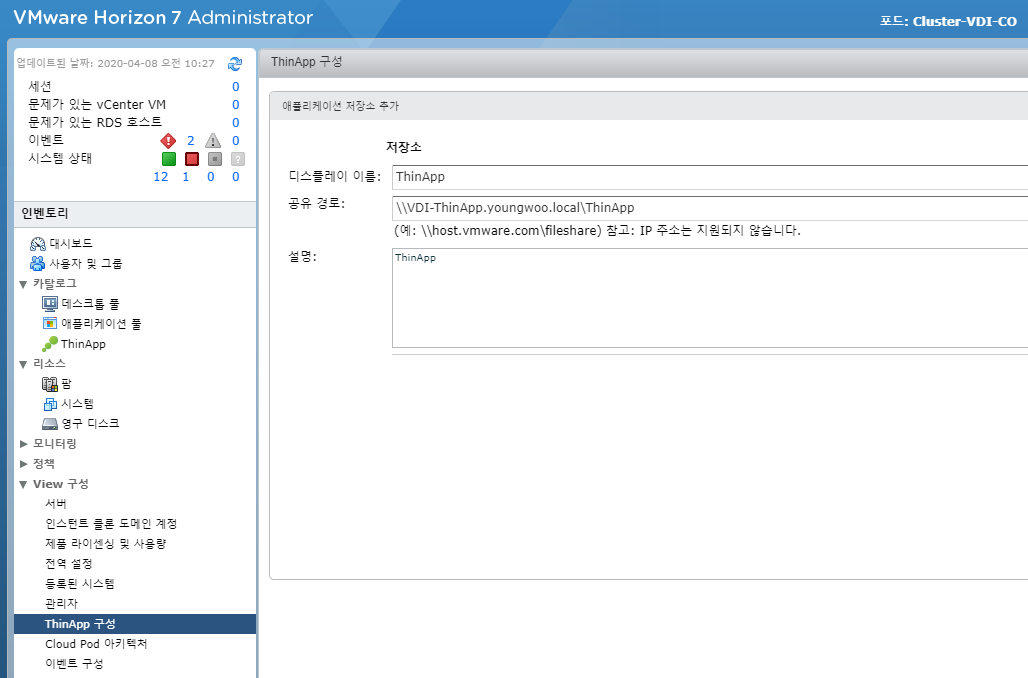Click the dashboard gauge icon
Viewport: 1028px width, 678px height.
pyautogui.click(x=37, y=244)
